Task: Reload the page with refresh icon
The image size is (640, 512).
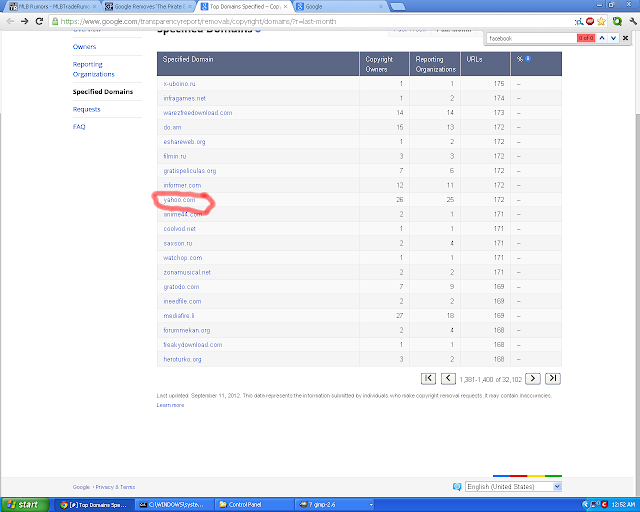Action: 39,21
